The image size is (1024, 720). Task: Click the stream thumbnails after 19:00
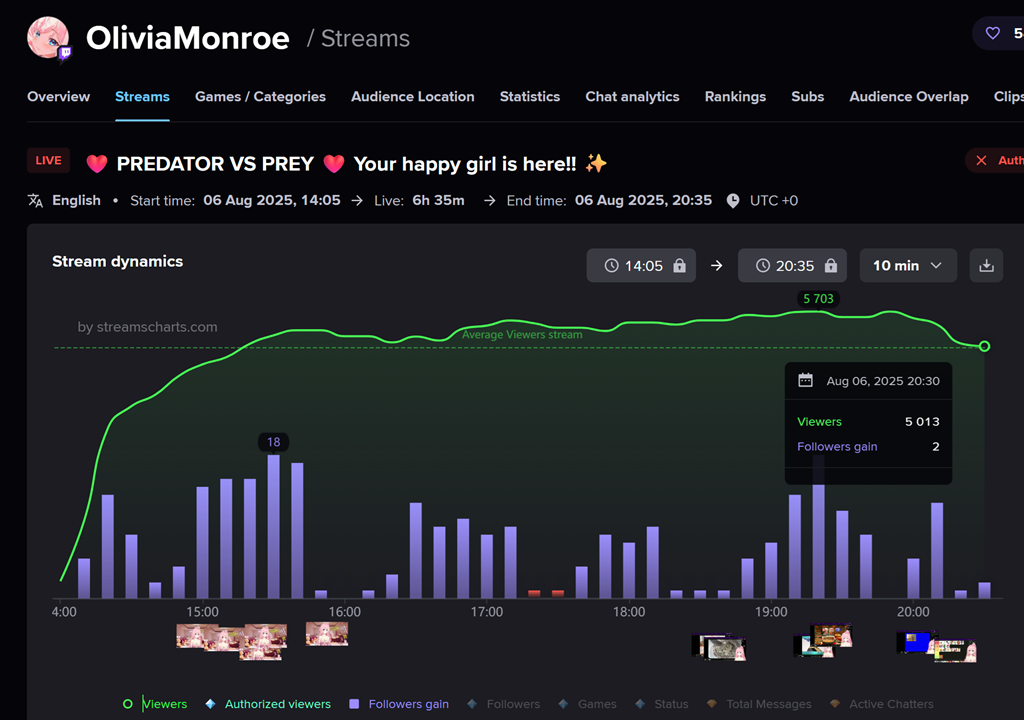tap(823, 640)
